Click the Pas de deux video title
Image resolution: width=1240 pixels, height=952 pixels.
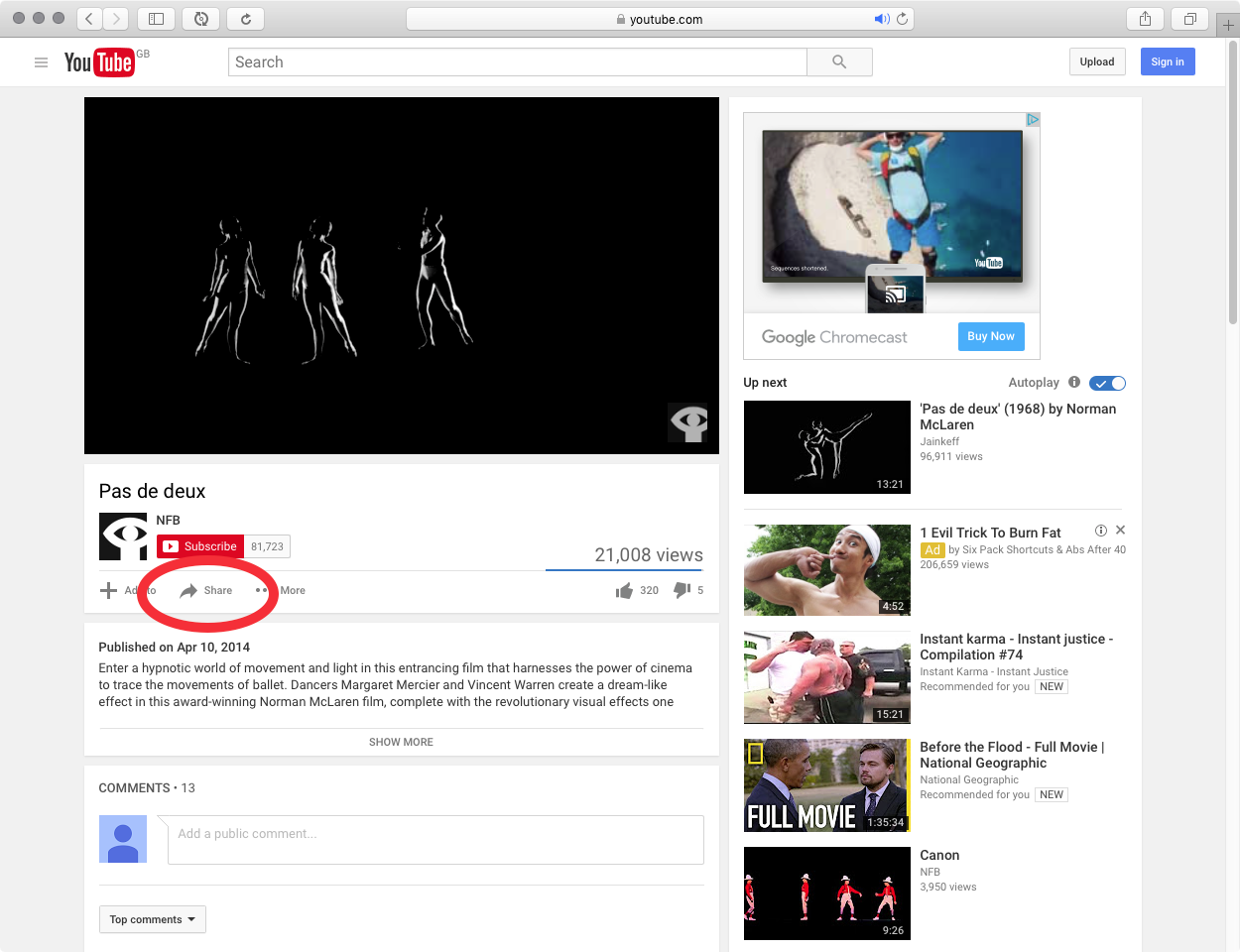tap(153, 491)
